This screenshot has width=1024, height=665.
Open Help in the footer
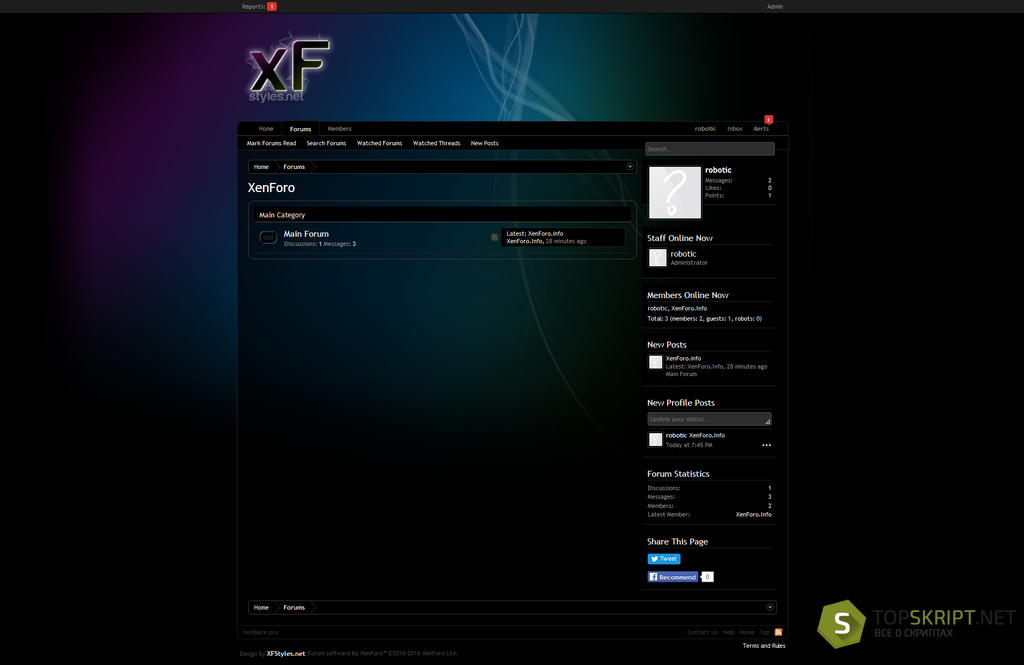click(728, 632)
